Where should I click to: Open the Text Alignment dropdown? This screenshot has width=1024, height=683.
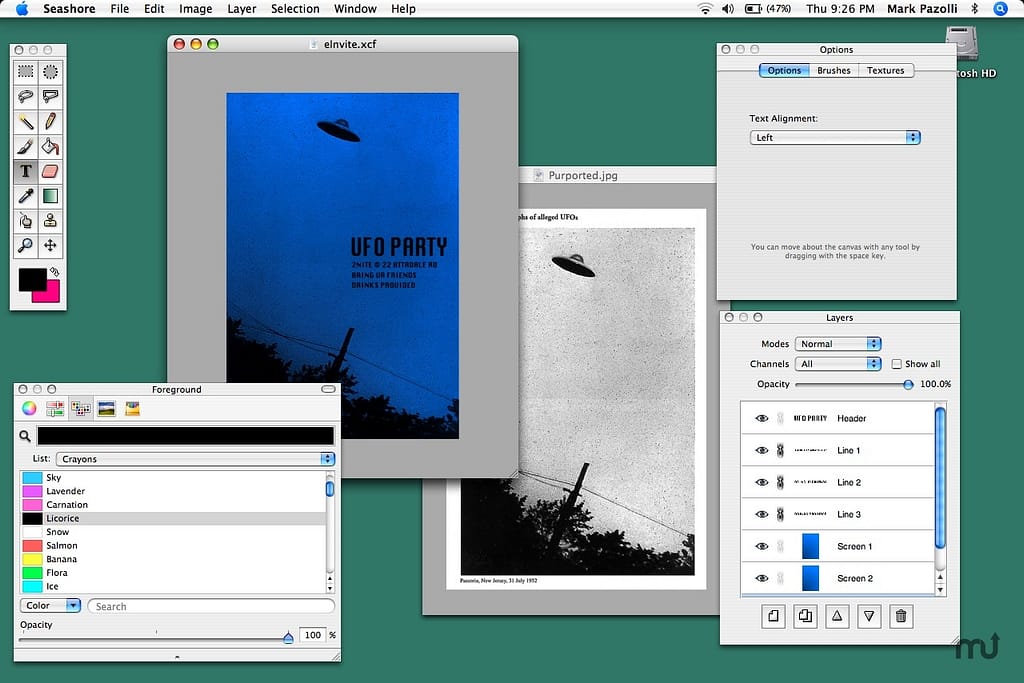[x=835, y=138]
